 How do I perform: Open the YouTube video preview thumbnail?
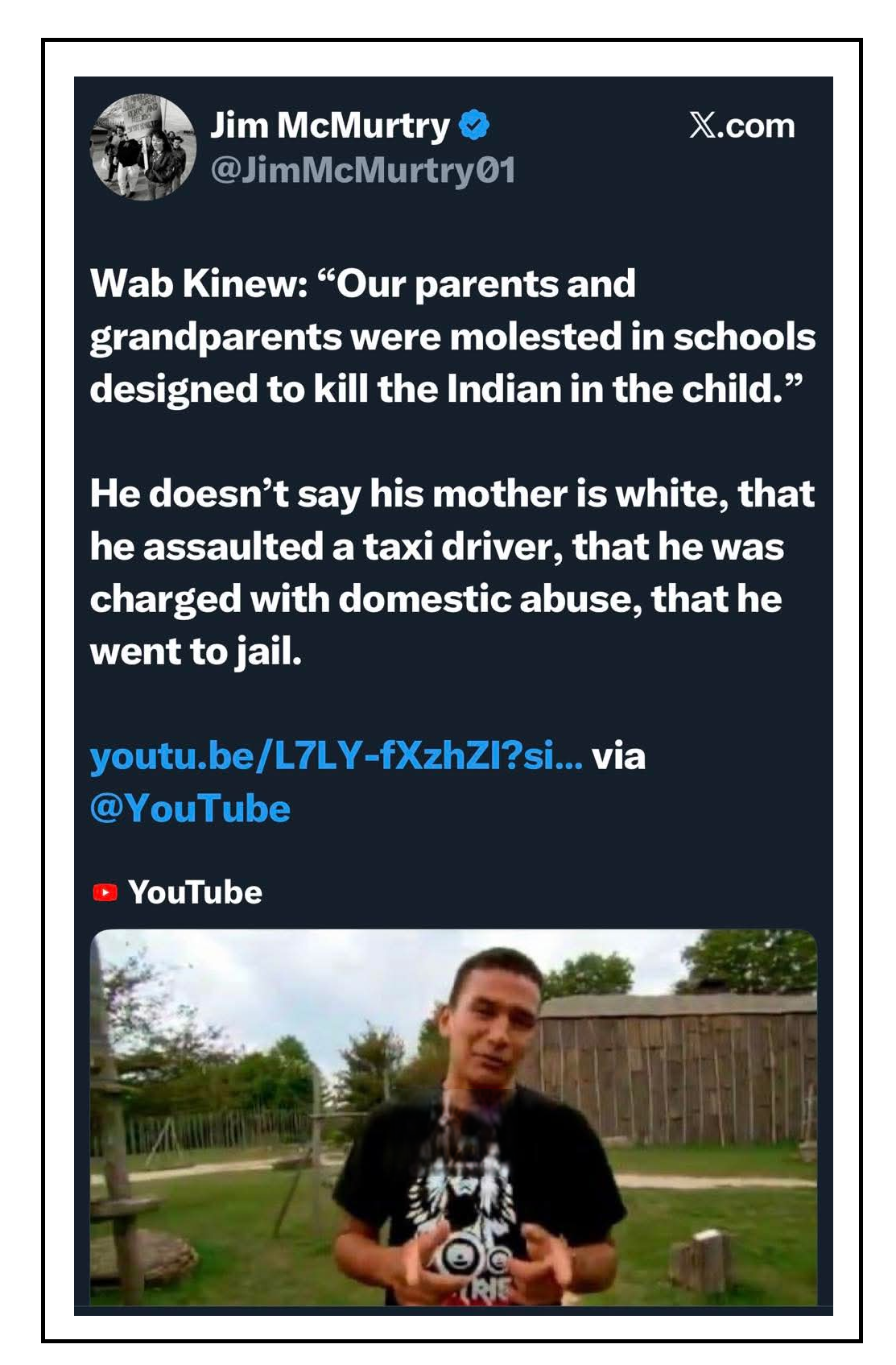[453, 1117]
